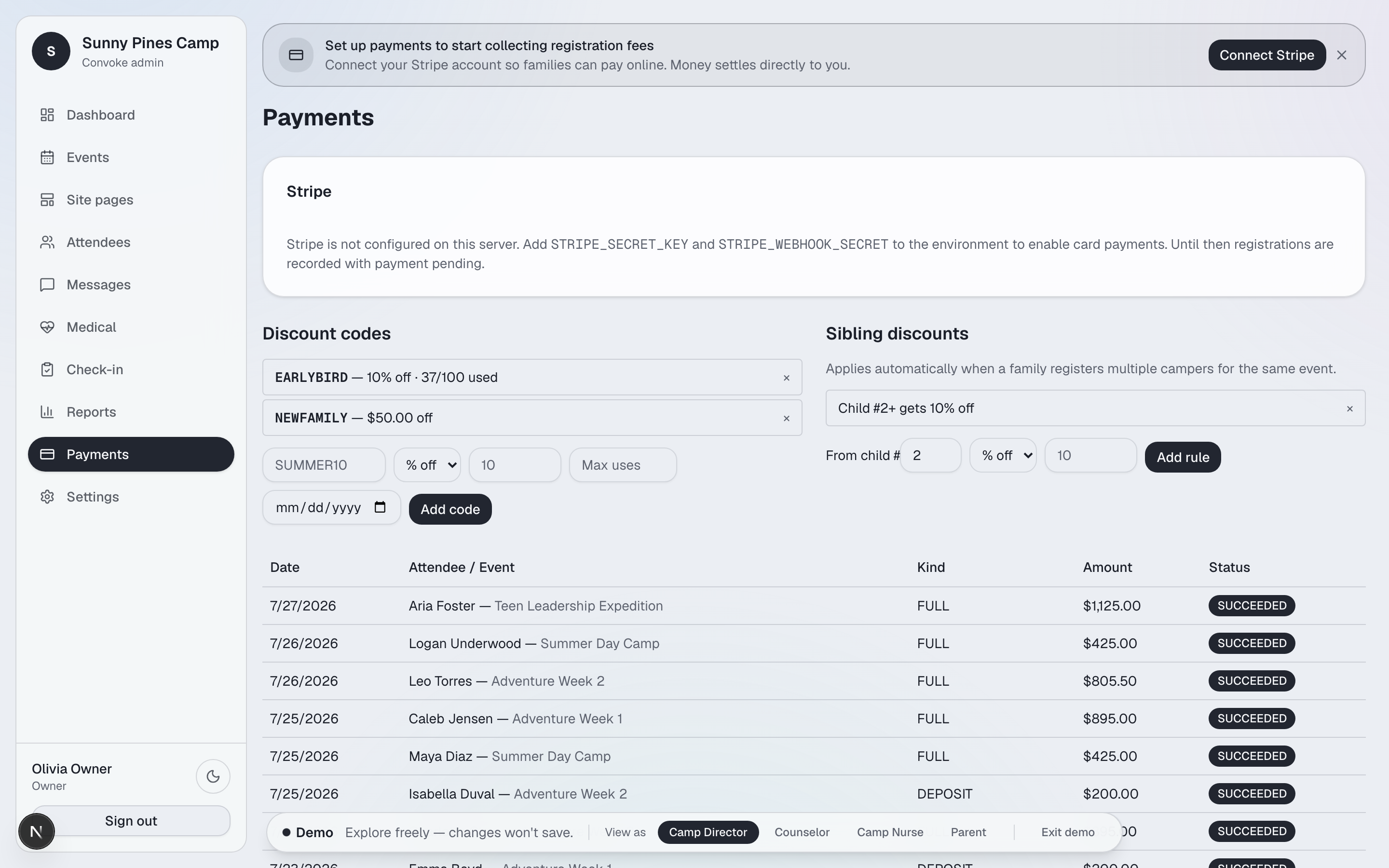Click the Amount column header

(x=1107, y=567)
